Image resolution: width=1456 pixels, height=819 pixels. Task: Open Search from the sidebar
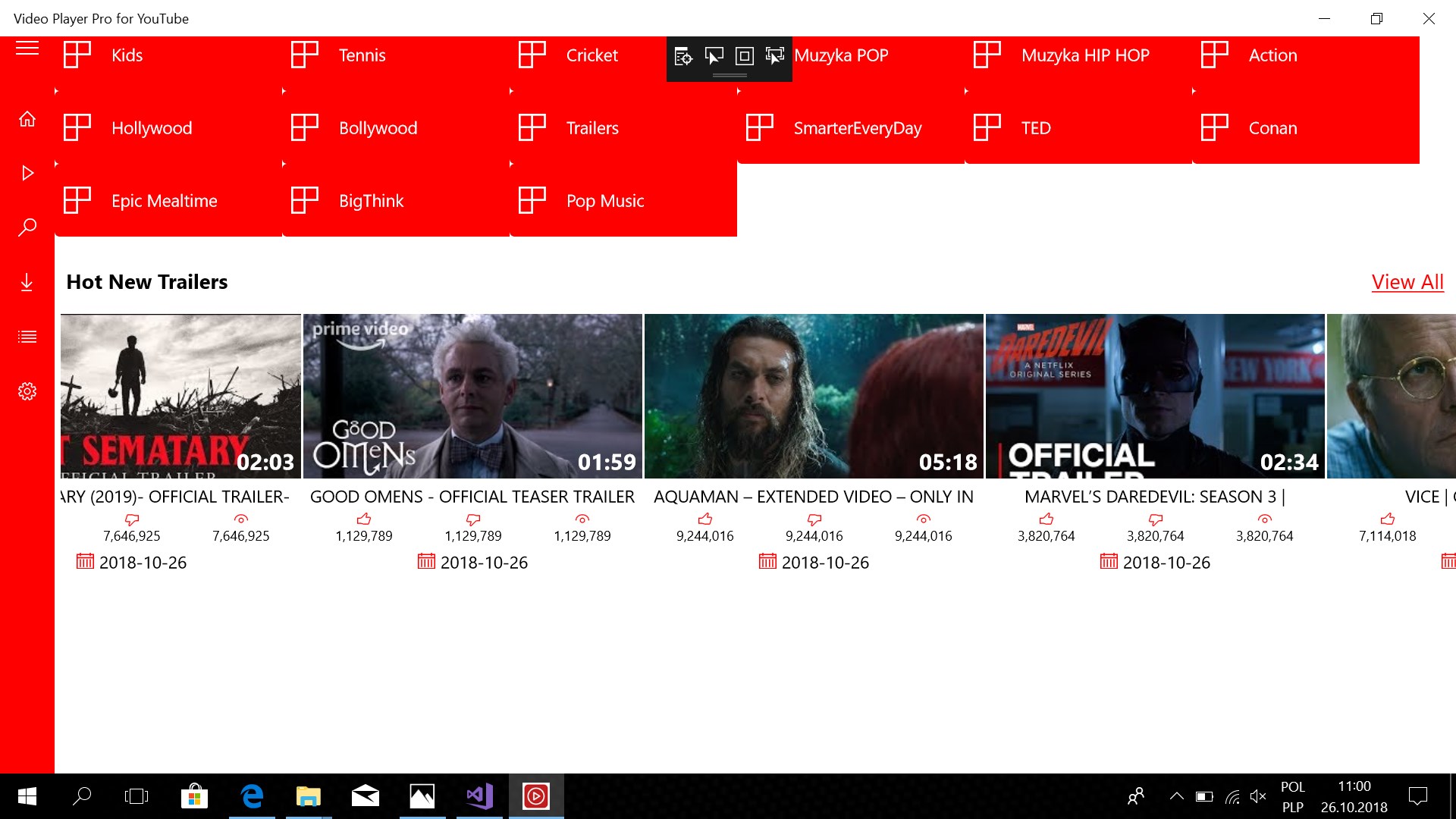click(x=27, y=227)
